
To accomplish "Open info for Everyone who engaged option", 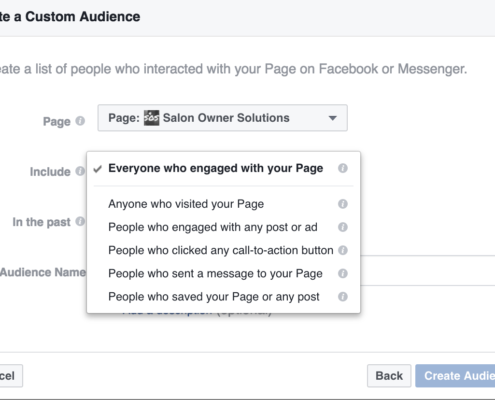I will 343,168.
